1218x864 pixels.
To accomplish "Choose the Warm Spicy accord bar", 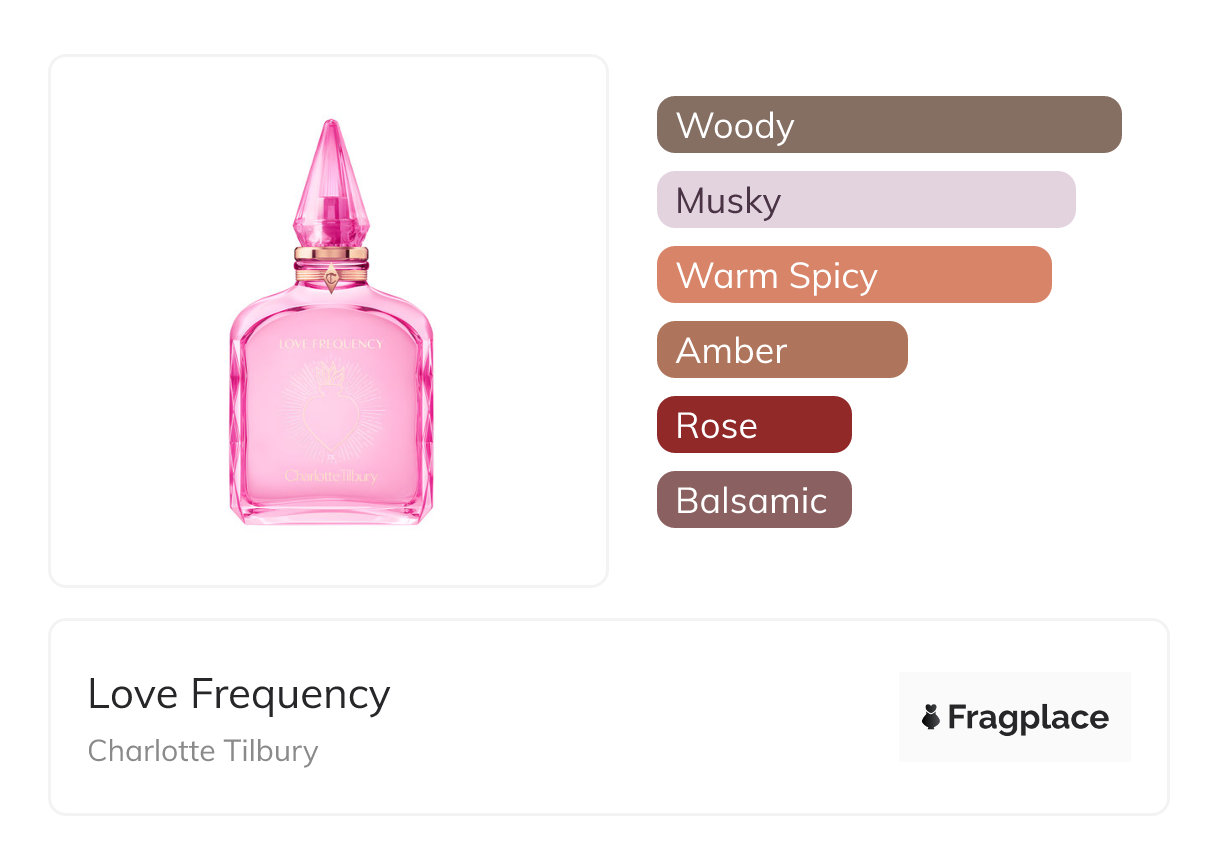I will [854, 275].
